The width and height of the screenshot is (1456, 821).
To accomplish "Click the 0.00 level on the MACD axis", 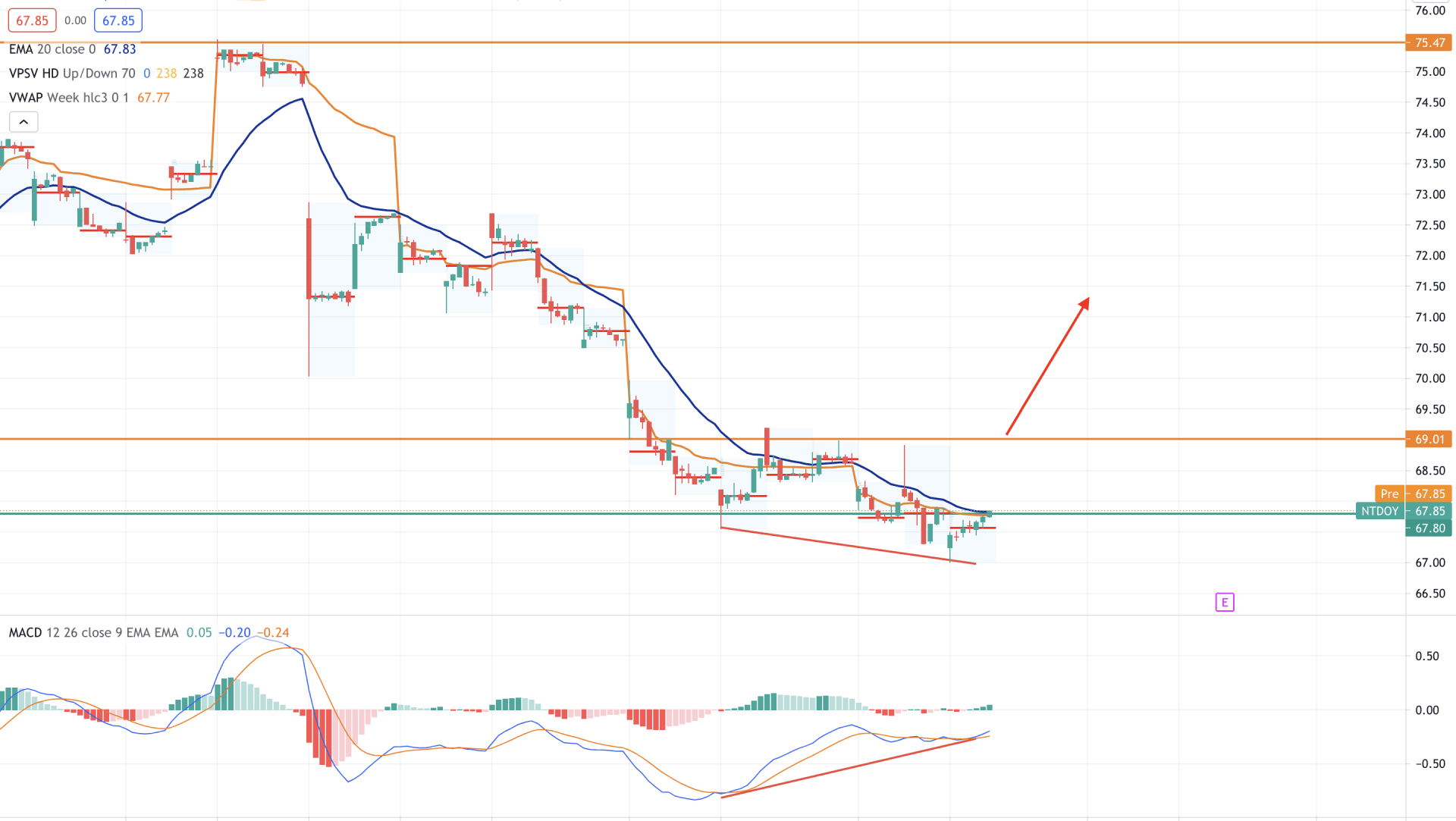I will coord(1427,710).
